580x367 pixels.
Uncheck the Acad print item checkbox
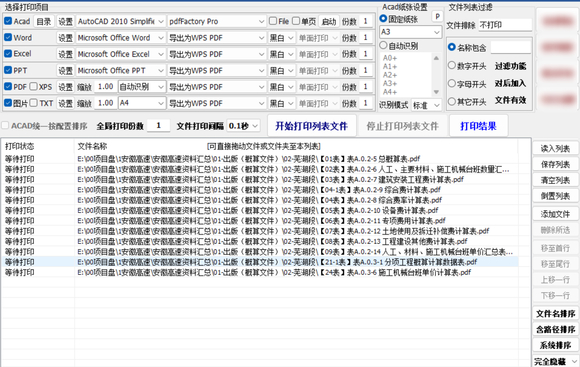(x=8, y=21)
